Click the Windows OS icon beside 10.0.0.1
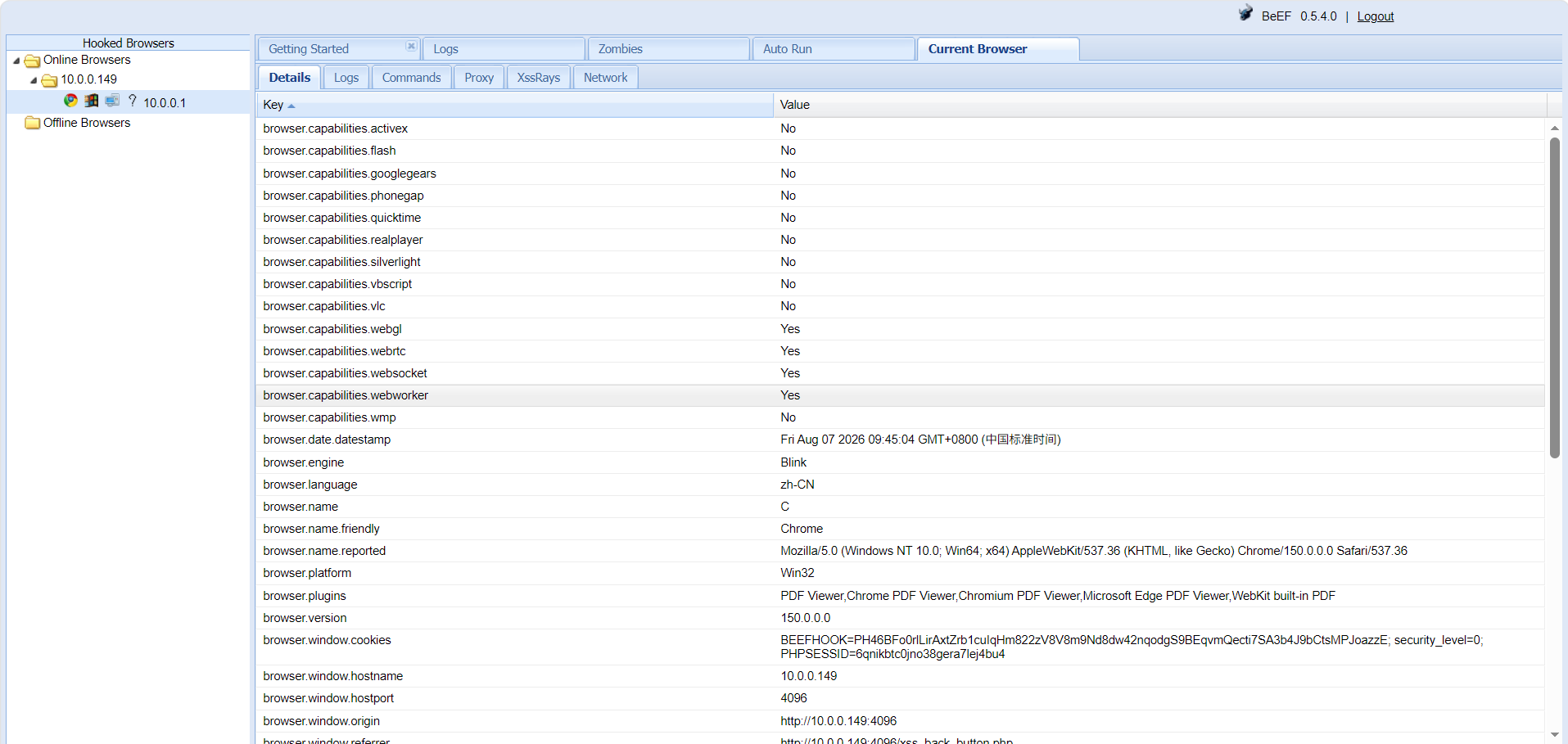This screenshot has height=744, width=1568. (92, 101)
